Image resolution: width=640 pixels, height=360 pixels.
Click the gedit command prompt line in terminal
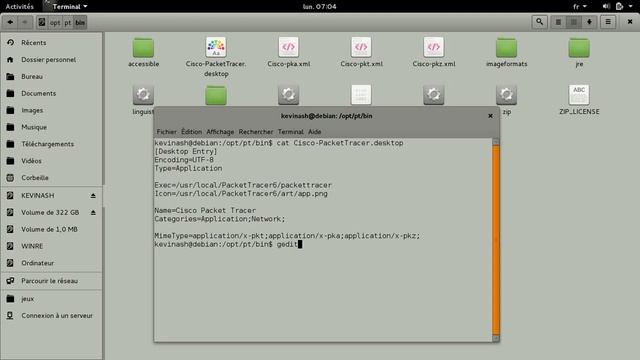(x=228, y=244)
